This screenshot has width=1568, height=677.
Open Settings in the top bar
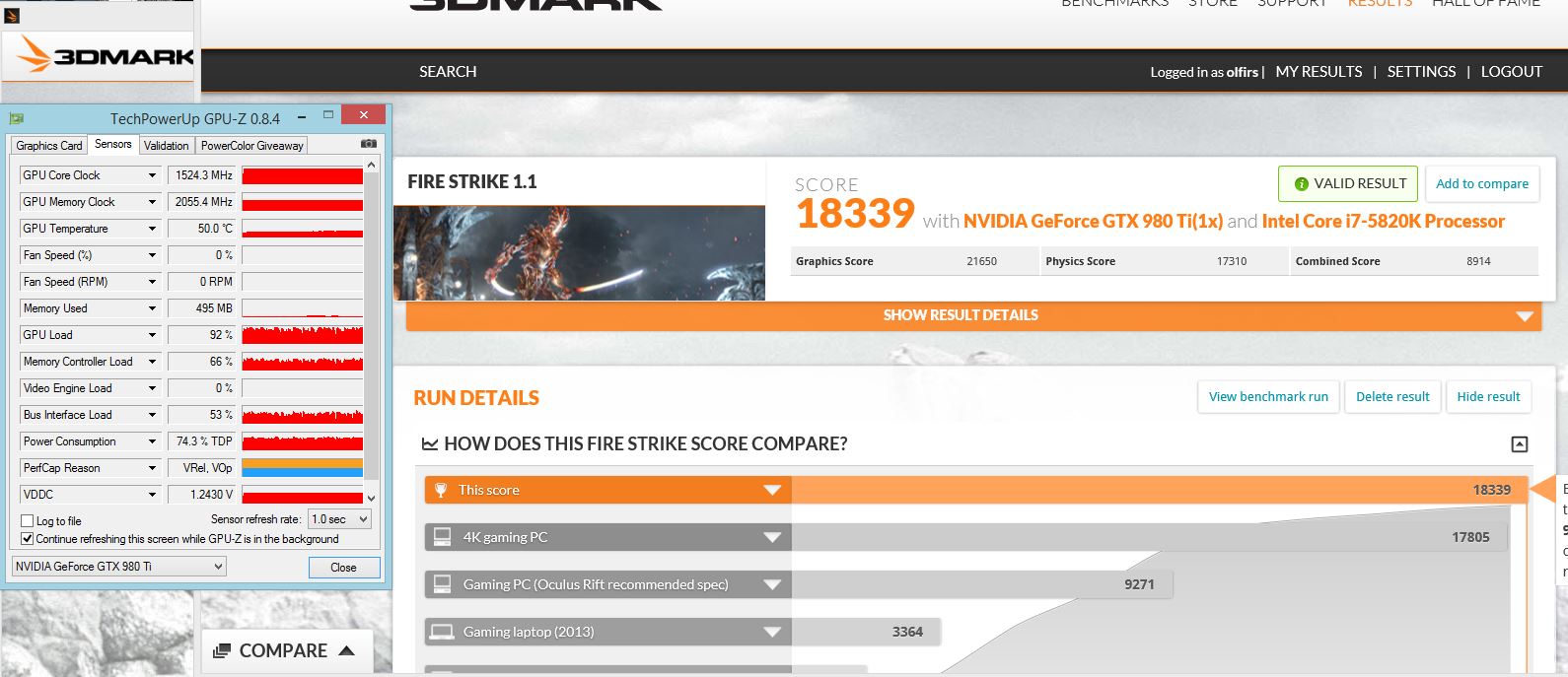(x=1421, y=72)
